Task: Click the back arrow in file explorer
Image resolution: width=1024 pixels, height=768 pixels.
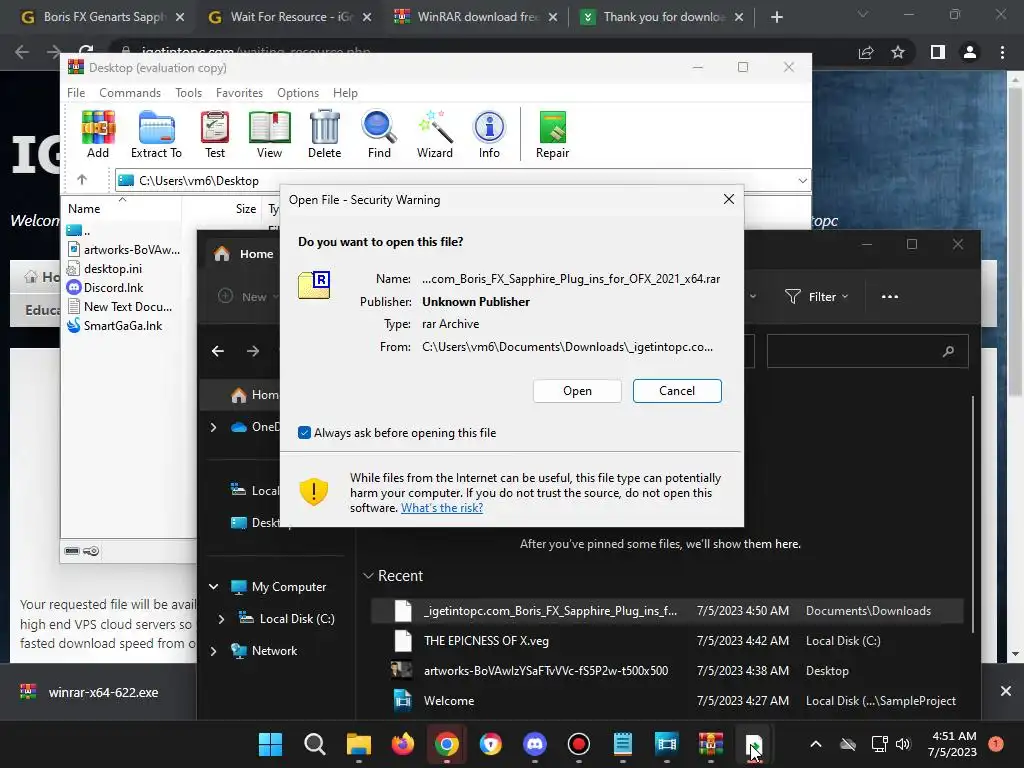Action: click(218, 351)
